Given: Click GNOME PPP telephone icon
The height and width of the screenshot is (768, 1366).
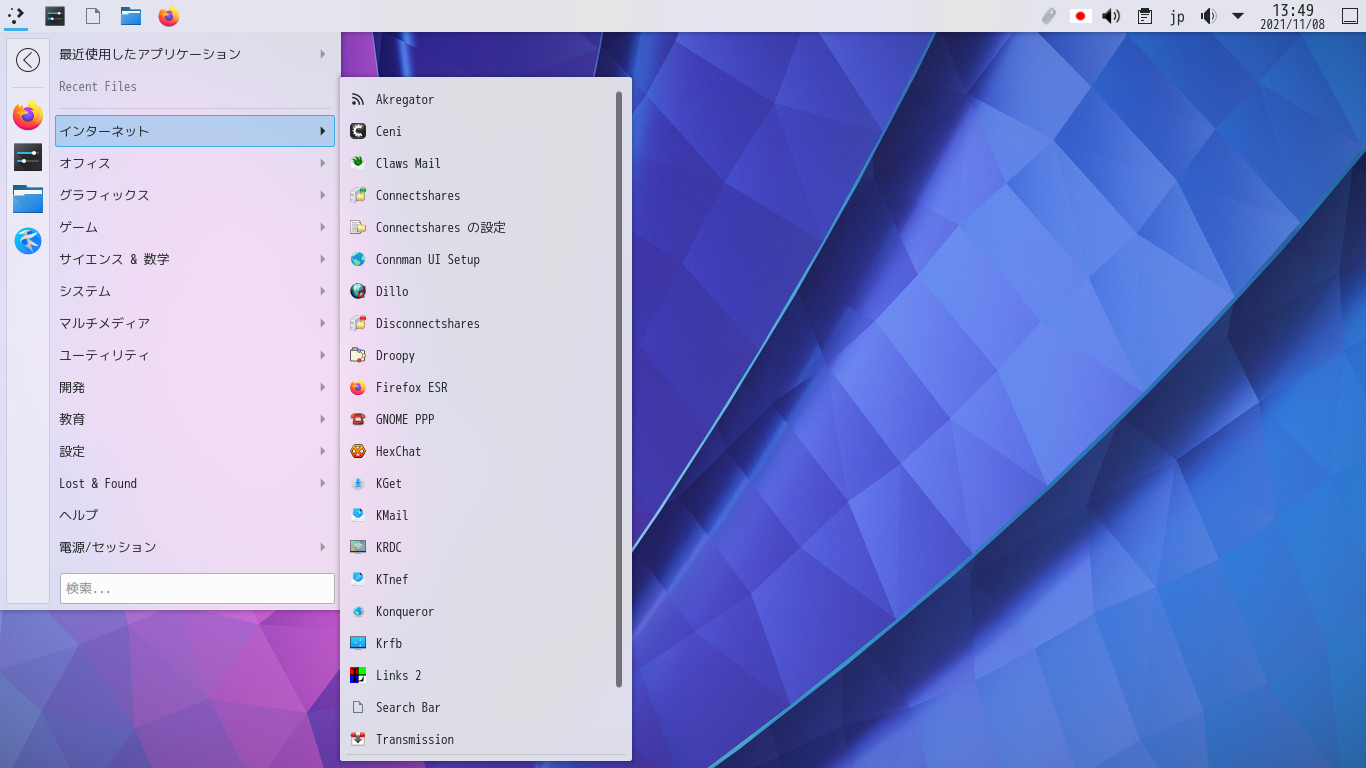Looking at the screenshot, I should 358,419.
